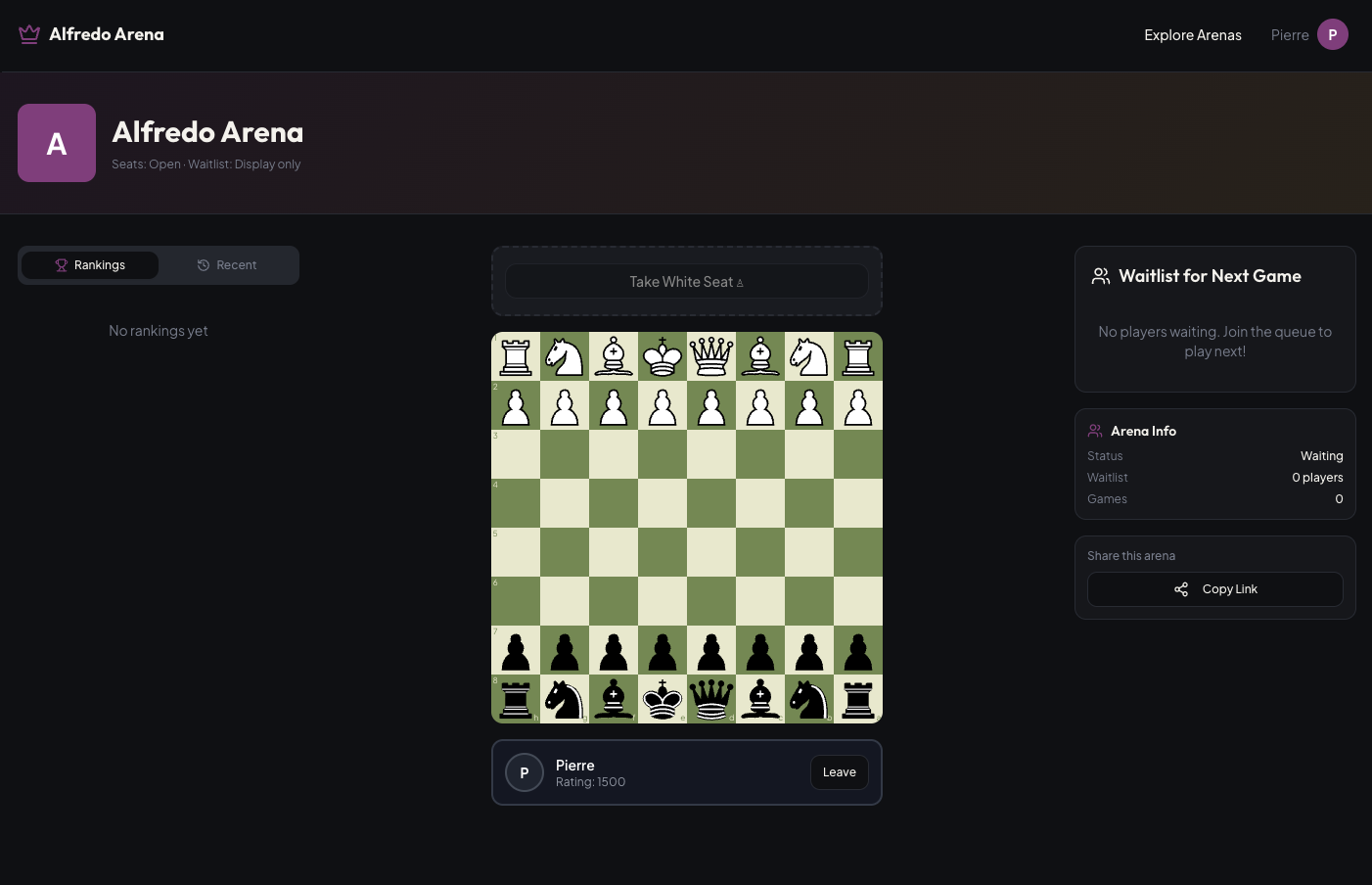Viewport: 1372px width, 885px height.
Task: Click the purple A arena avatar
Action: pyautogui.click(x=56, y=142)
